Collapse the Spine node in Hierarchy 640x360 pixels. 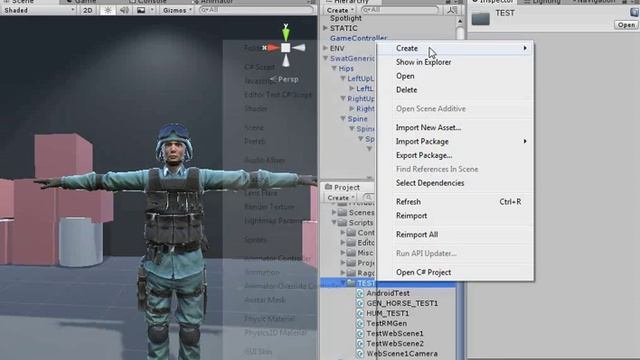click(343, 119)
